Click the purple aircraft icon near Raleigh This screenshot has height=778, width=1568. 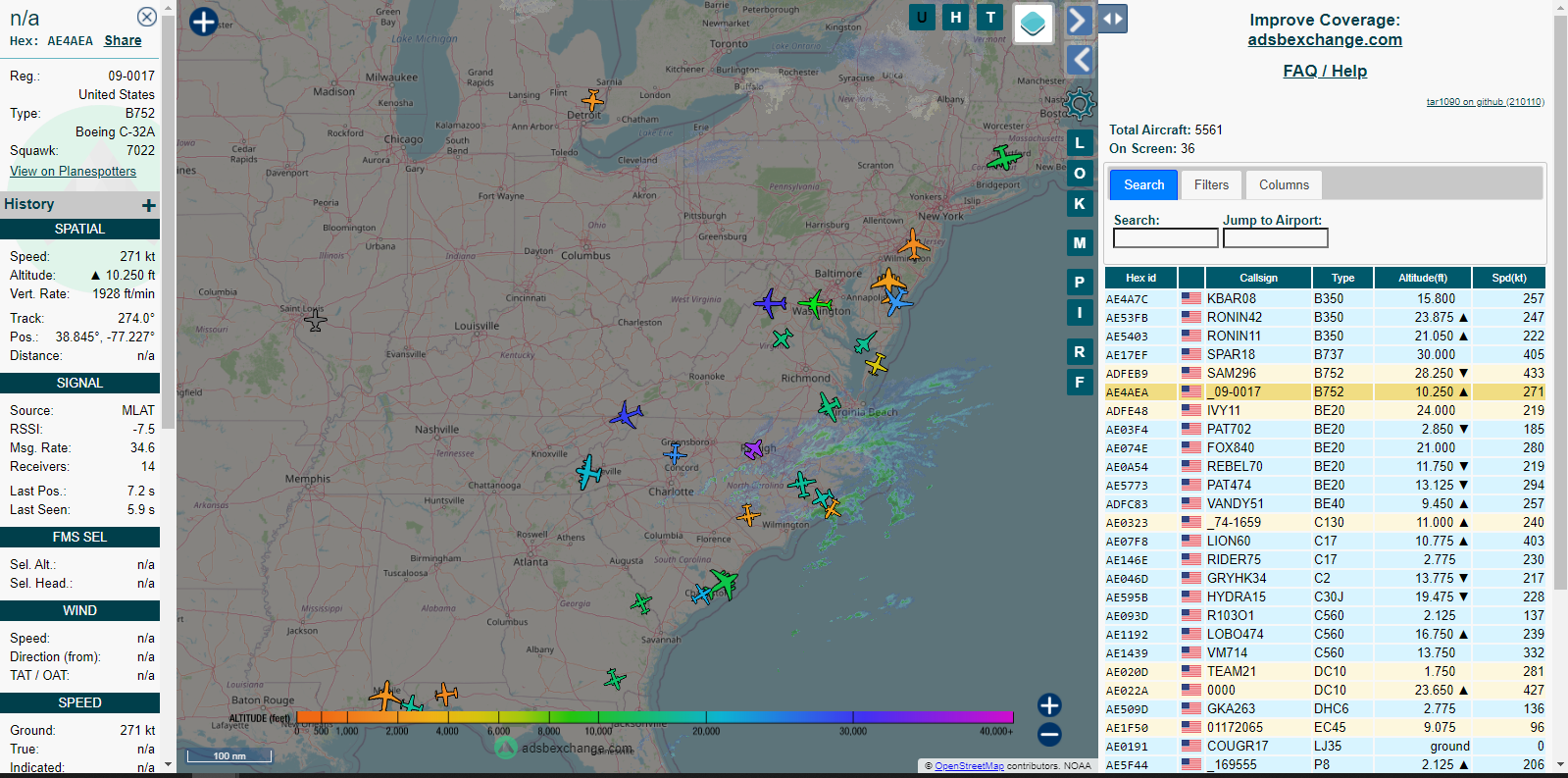753,449
